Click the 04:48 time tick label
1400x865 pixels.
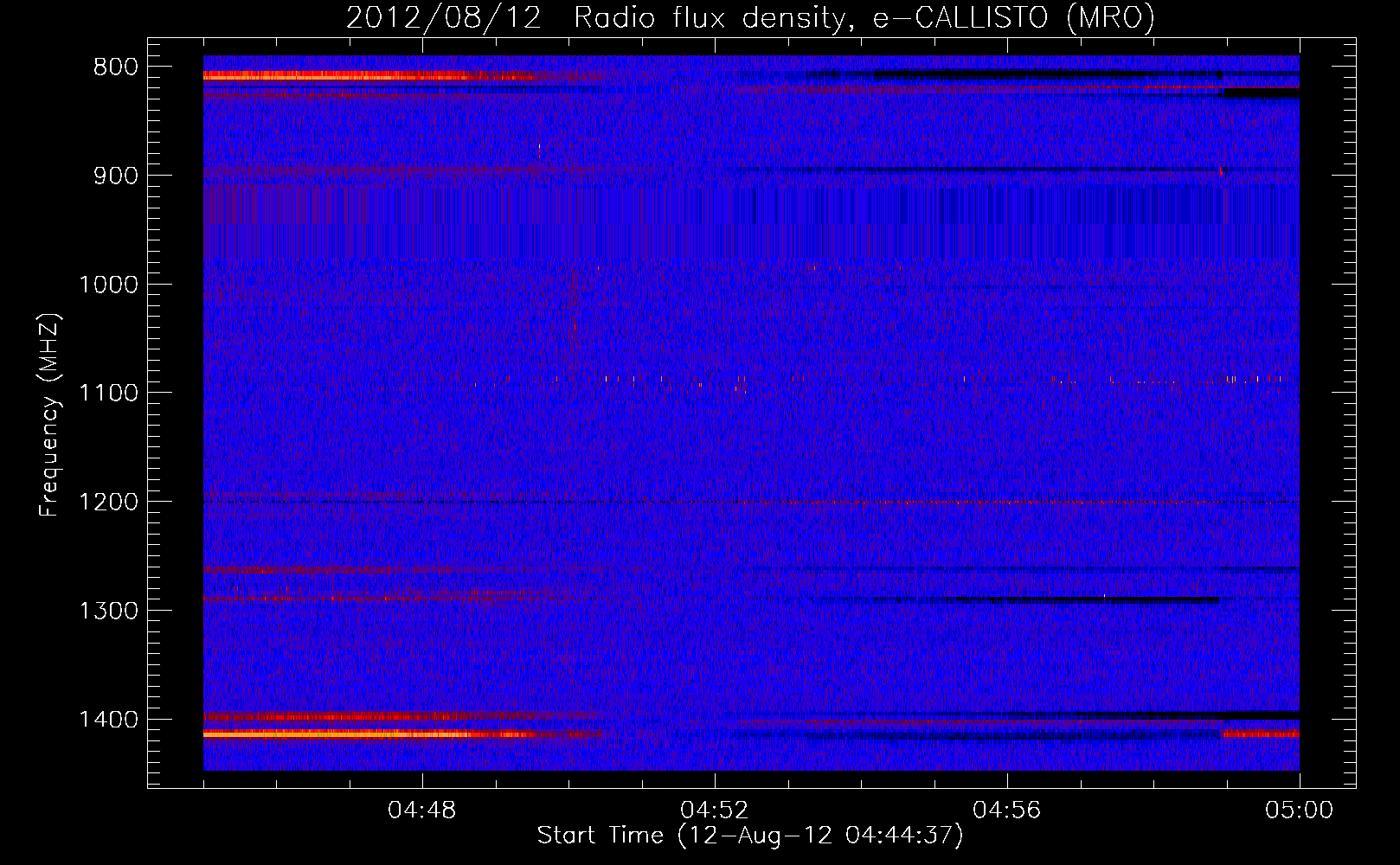click(422, 811)
